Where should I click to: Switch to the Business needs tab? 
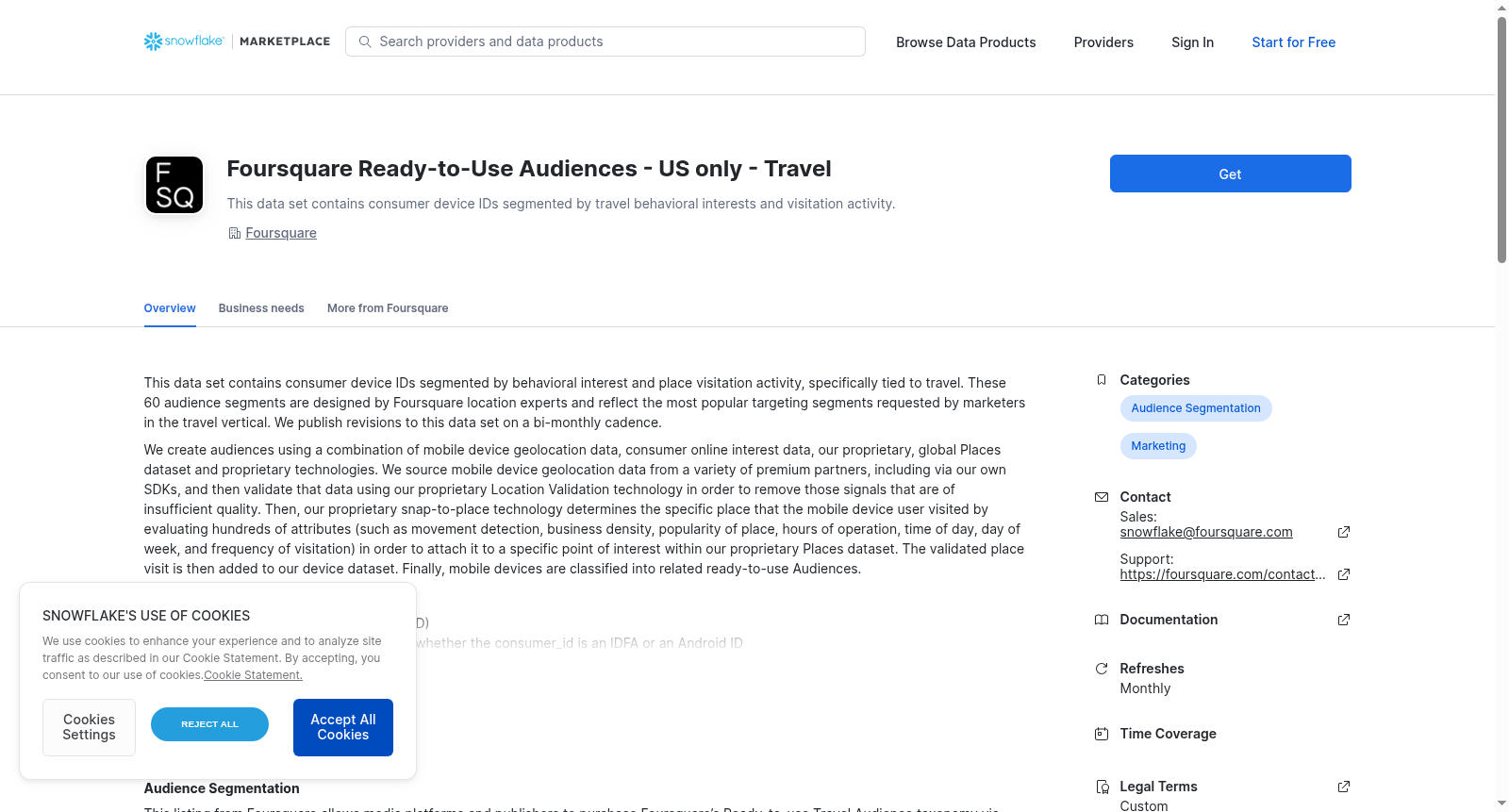click(x=261, y=308)
